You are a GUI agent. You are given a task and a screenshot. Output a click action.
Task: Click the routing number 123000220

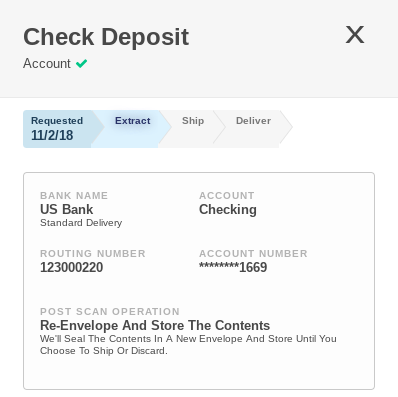[72, 267]
